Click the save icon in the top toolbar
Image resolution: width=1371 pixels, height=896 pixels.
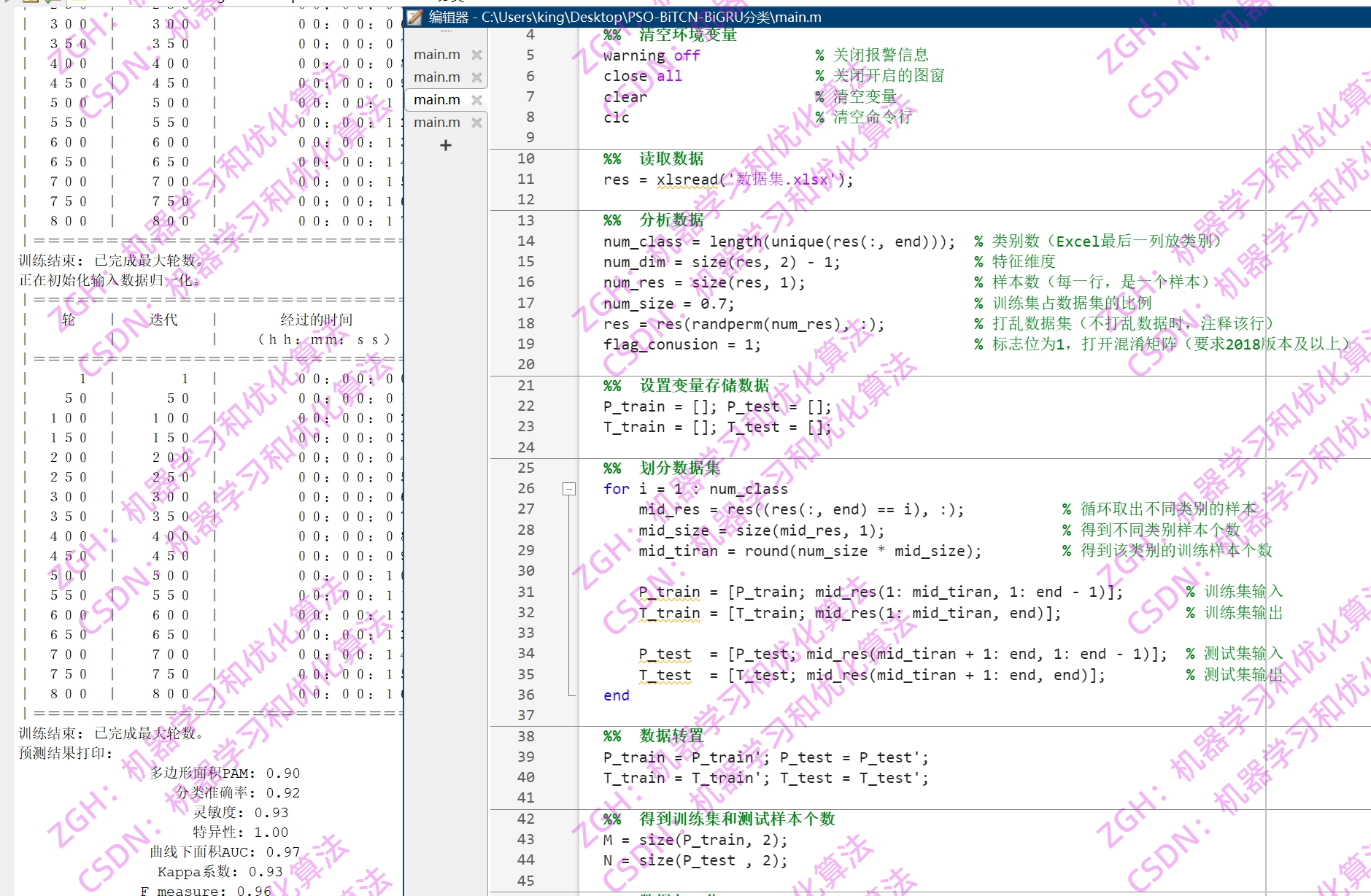point(31,2)
